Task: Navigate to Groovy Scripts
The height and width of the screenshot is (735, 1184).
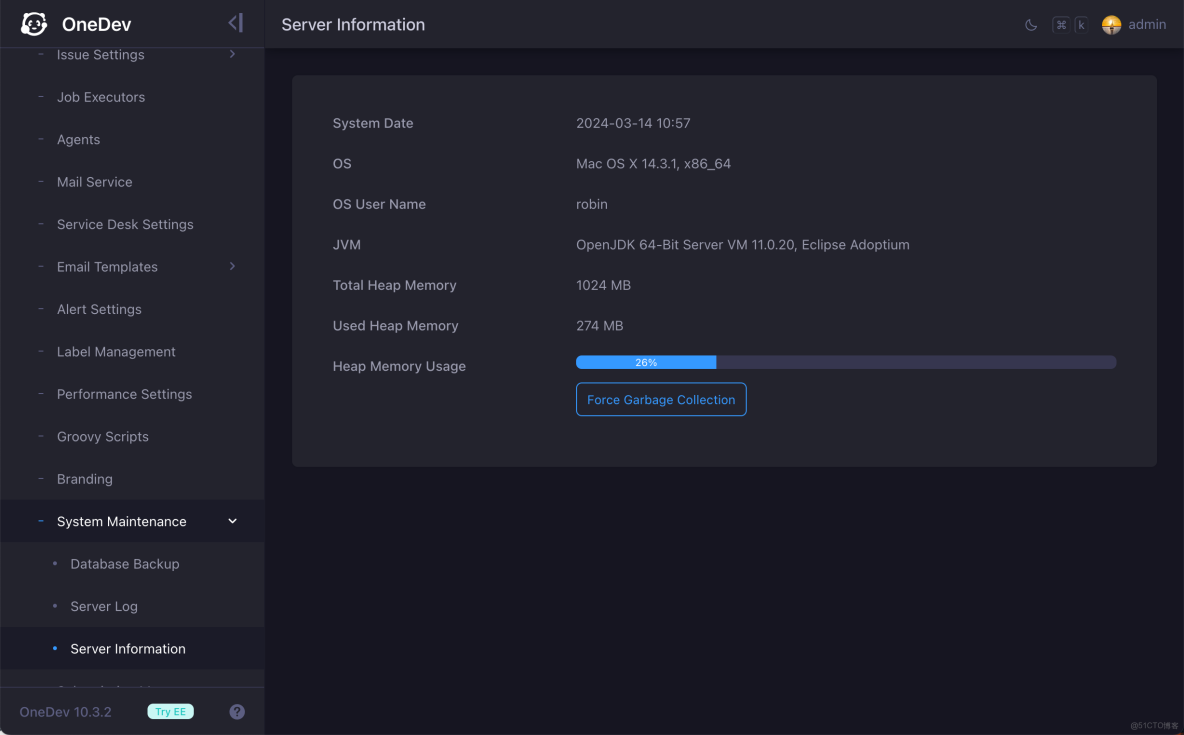Action: [x=102, y=437]
